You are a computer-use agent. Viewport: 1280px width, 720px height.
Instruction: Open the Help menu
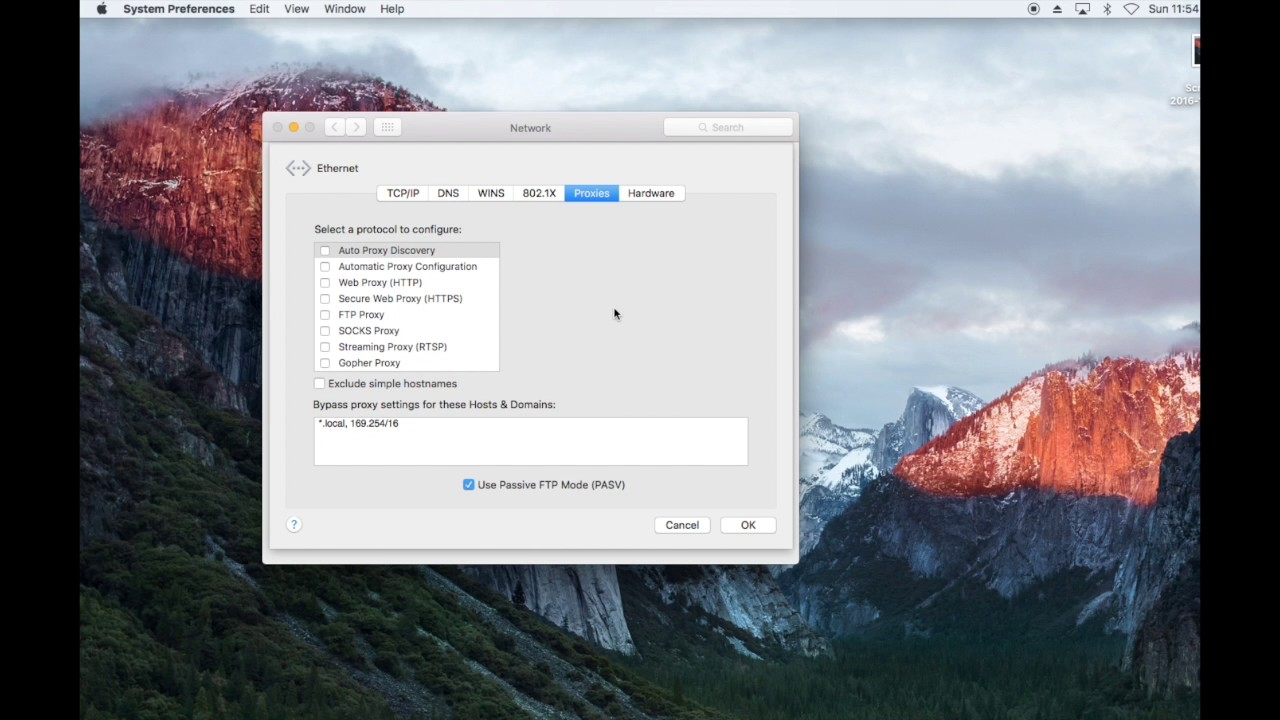pyautogui.click(x=392, y=9)
